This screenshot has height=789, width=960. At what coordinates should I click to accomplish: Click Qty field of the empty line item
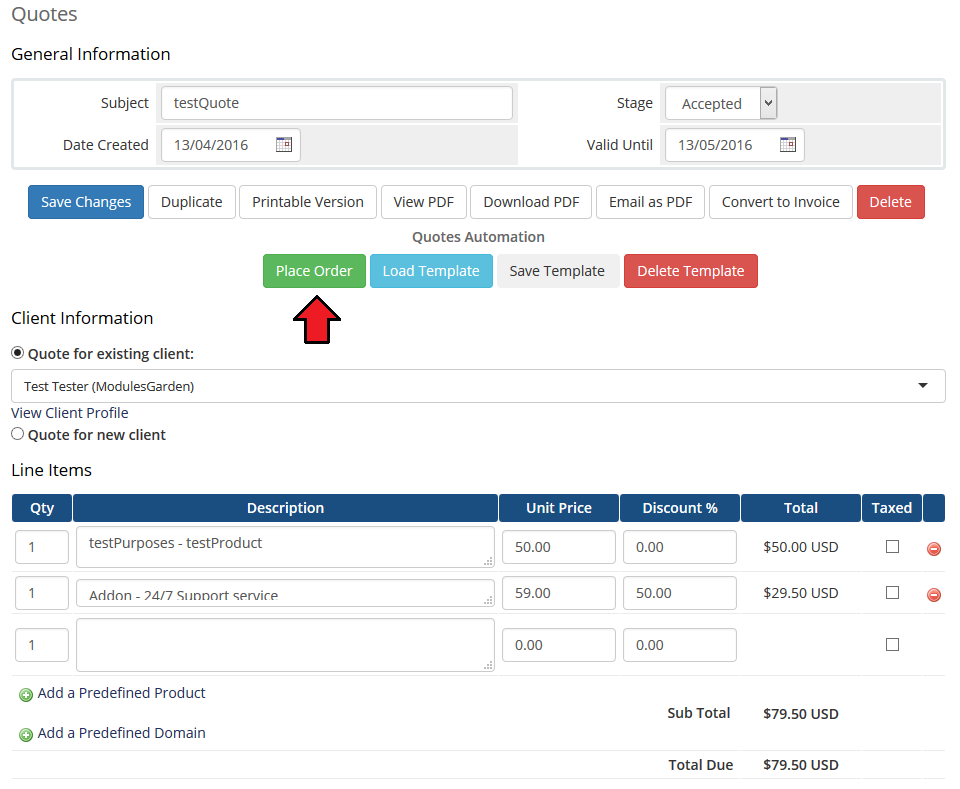pos(42,645)
